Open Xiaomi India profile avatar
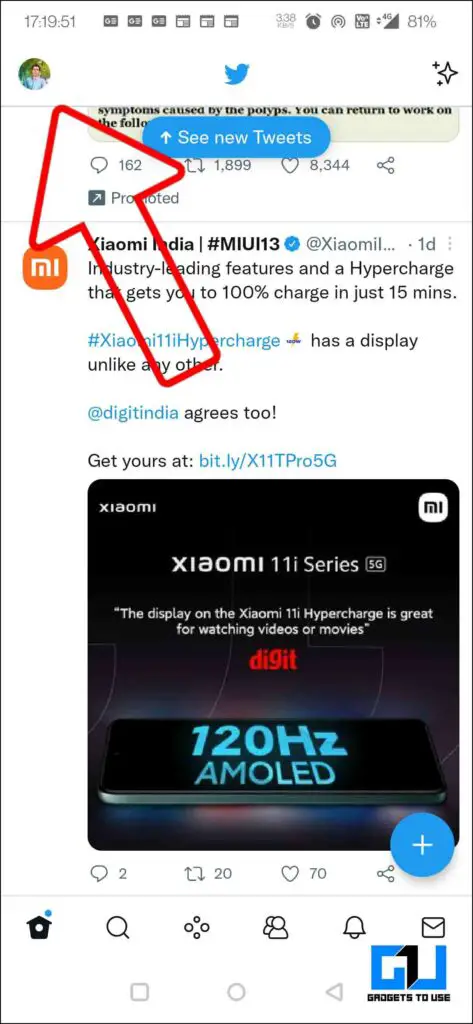 pos(45,268)
